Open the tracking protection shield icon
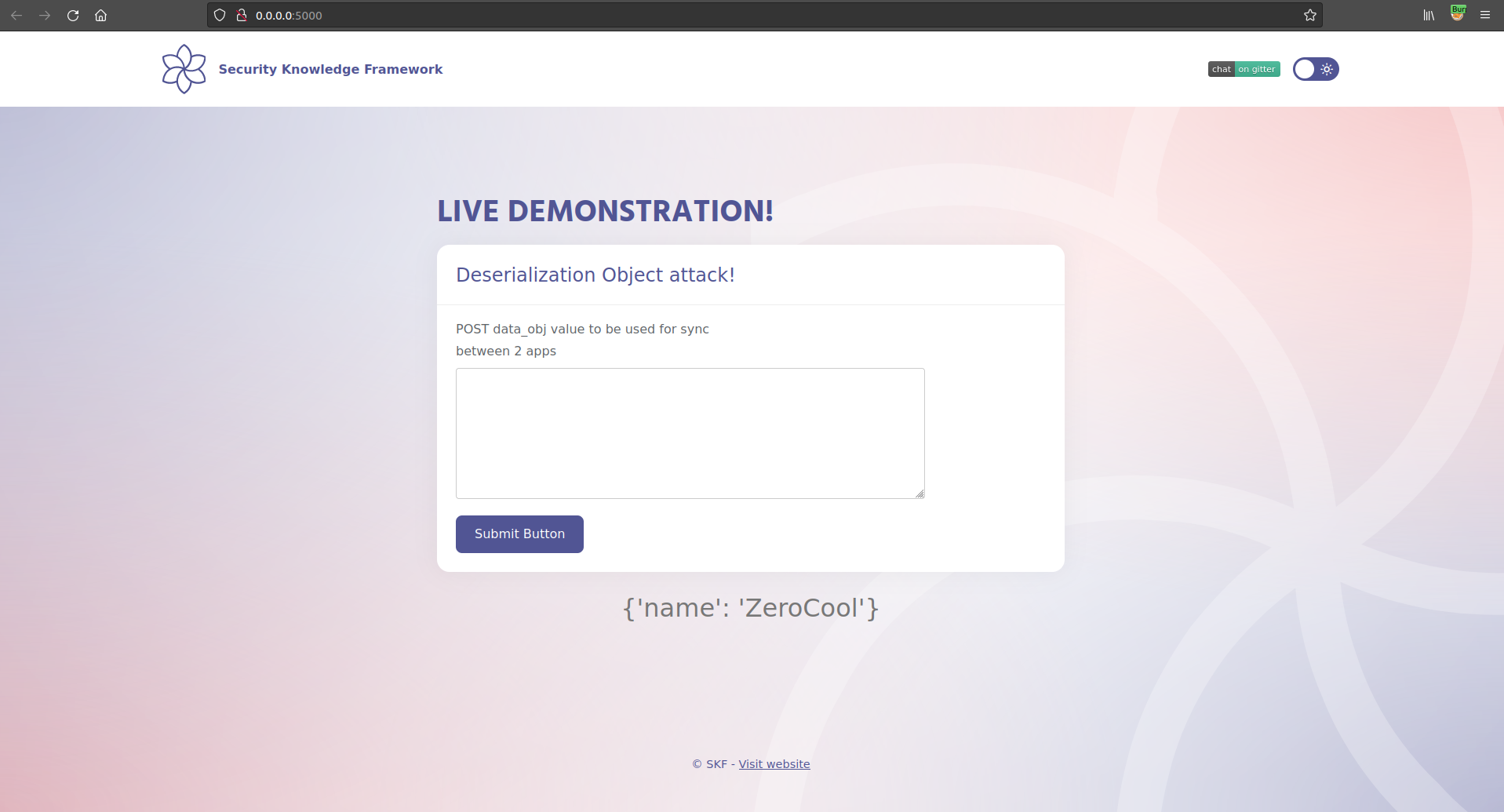1504x812 pixels. 220,15
